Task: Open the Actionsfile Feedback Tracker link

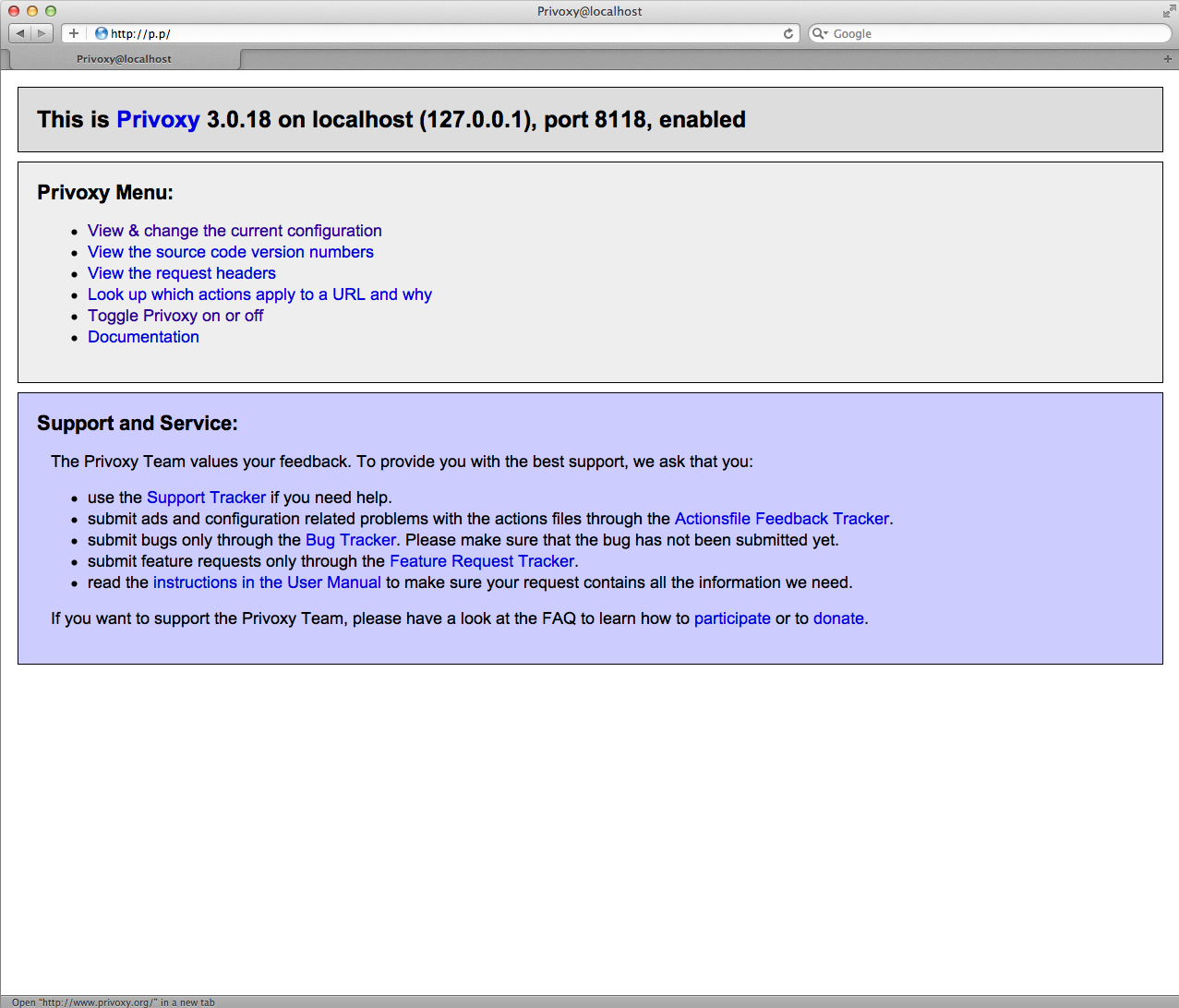Action: pos(782,519)
